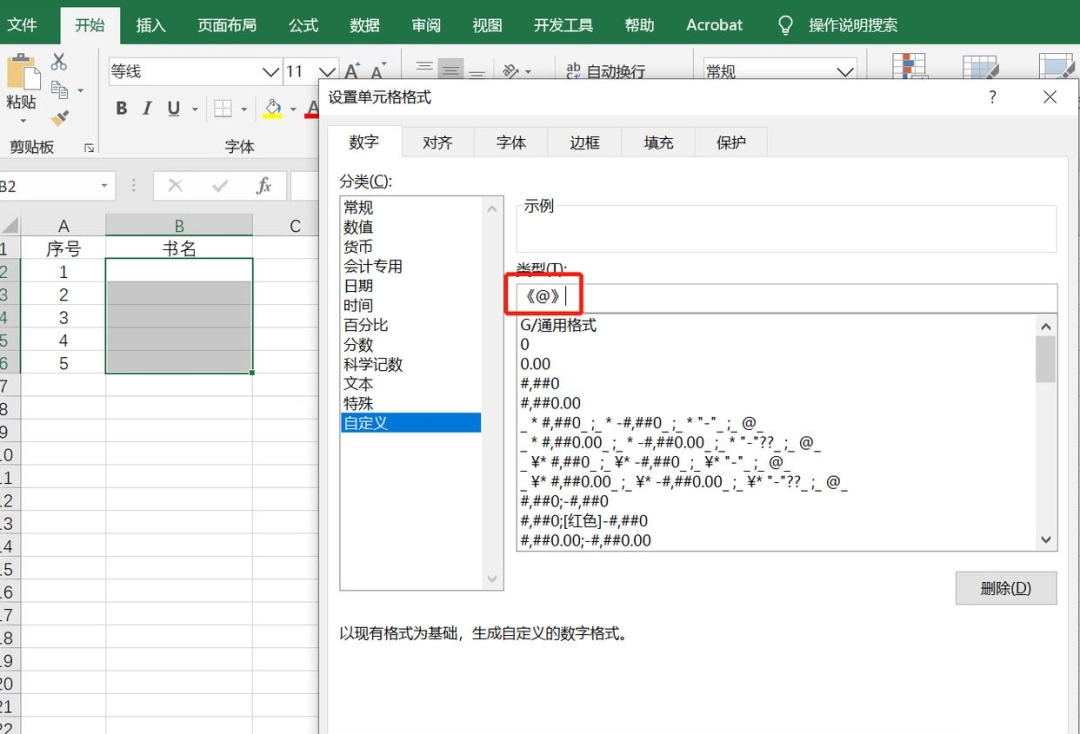Image resolution: width=1080 pixels, height=734 pixels.
Task: Select the 自定义 category
Action: coord(411,423)
